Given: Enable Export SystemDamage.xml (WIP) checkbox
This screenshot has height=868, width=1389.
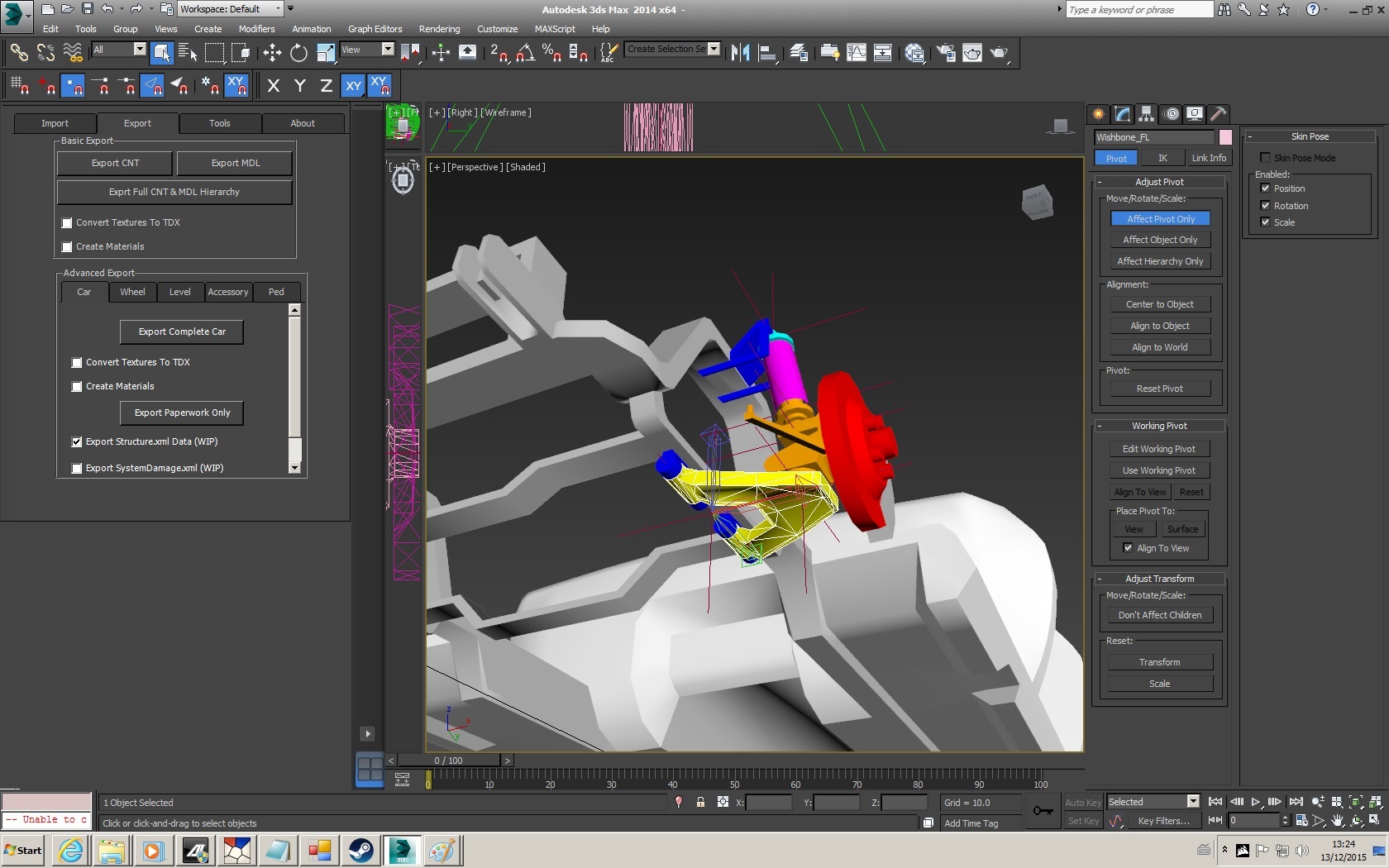Looking at the screenshot, I should pos(77,468).
